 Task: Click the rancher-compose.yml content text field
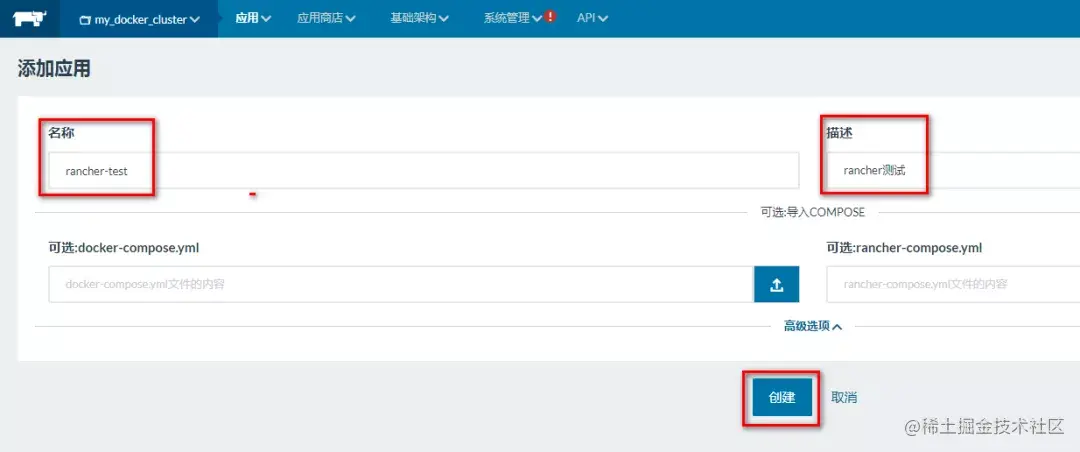coord(953,284)
